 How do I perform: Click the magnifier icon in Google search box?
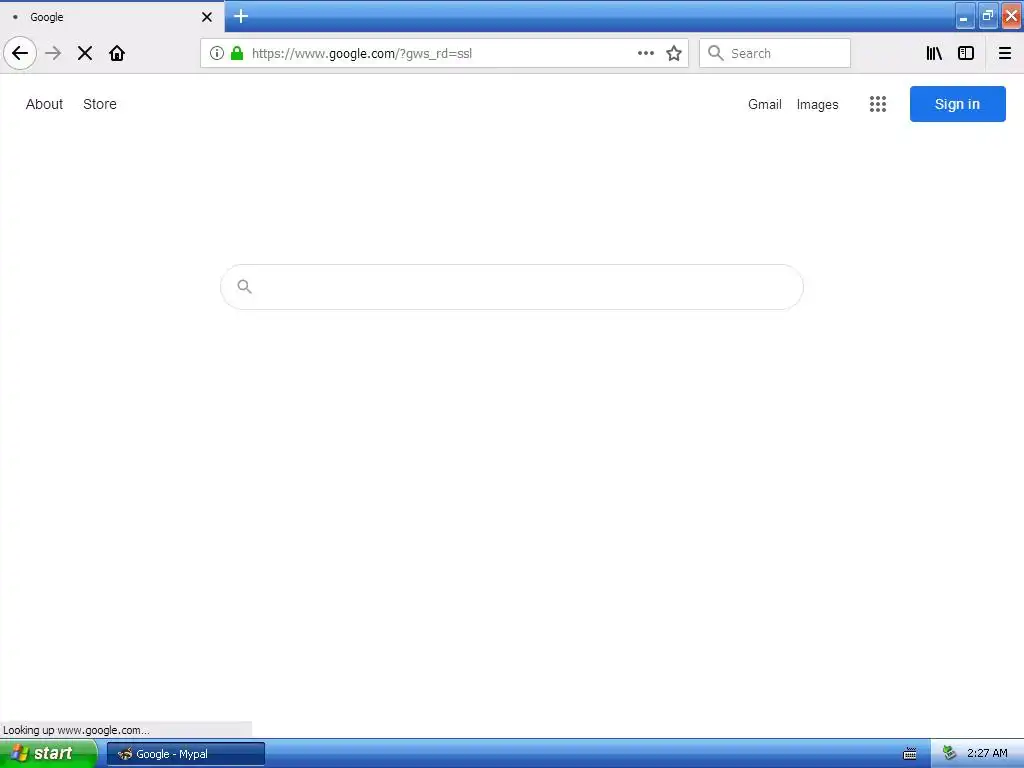click(x=244, y=287)
